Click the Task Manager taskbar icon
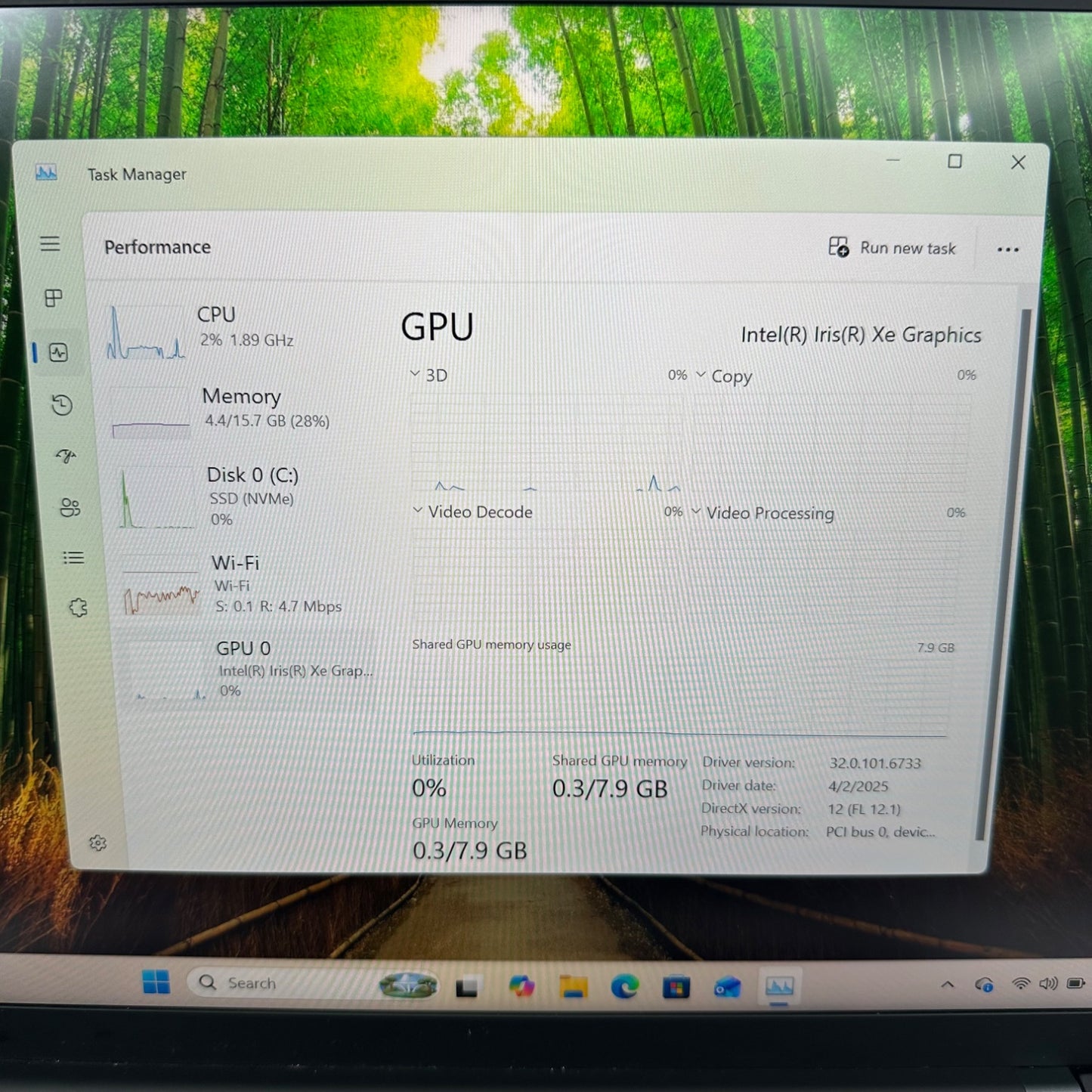This screenshot has width=1092, height=1092. (779, 987)
